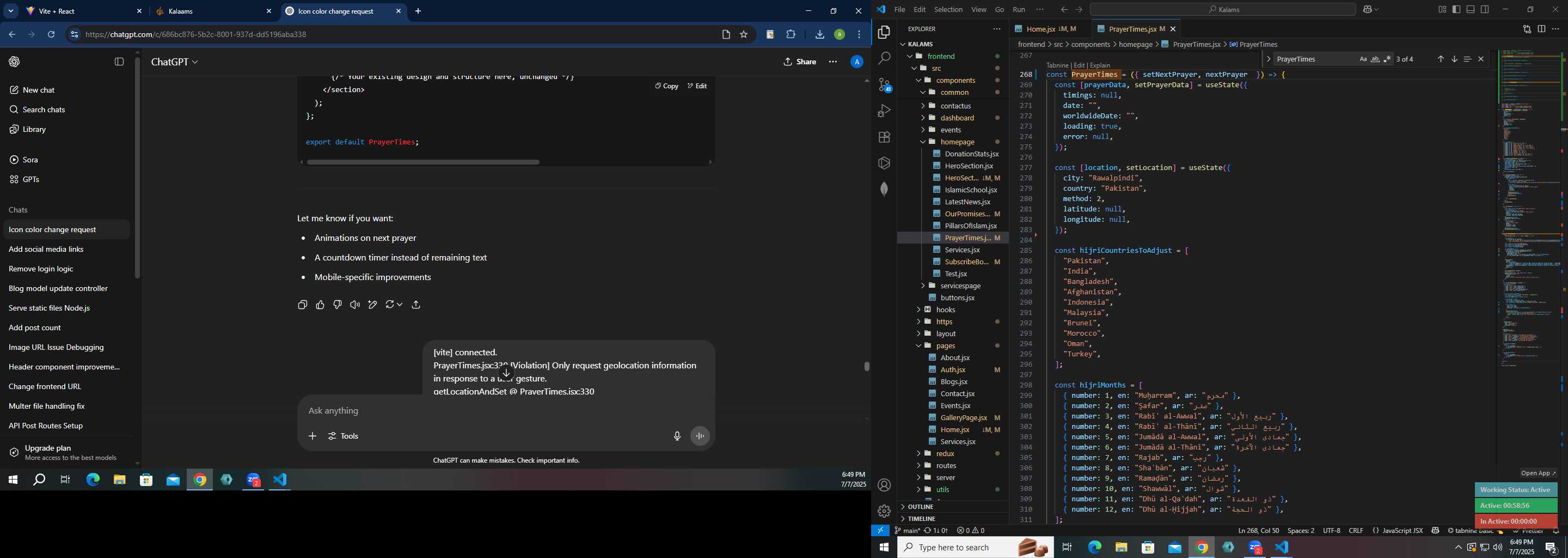Toggle Use Regular Expression in find widget
This screenshot has height=558, width=1568.
tap(1387, 59)
